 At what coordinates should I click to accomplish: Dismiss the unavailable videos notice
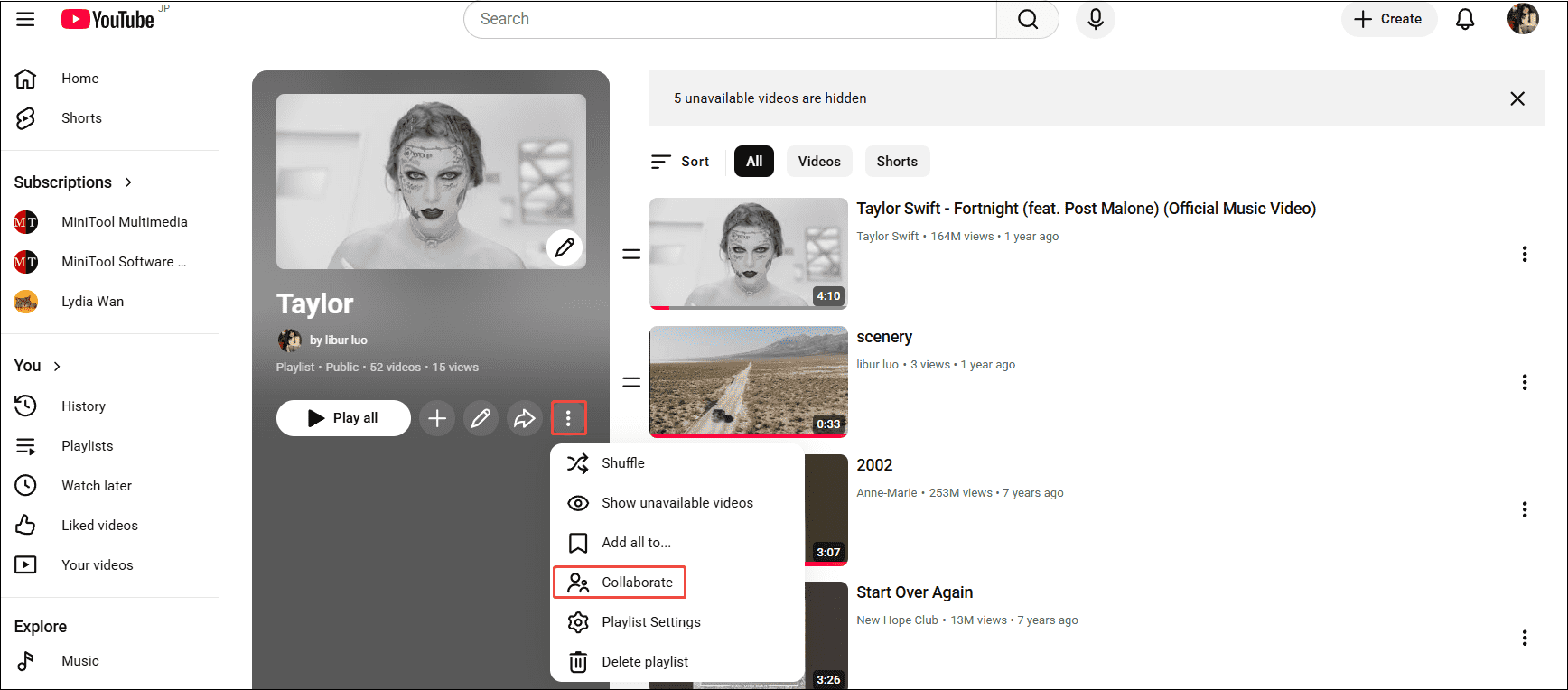pyautogui.click(x=1517, y=98)
